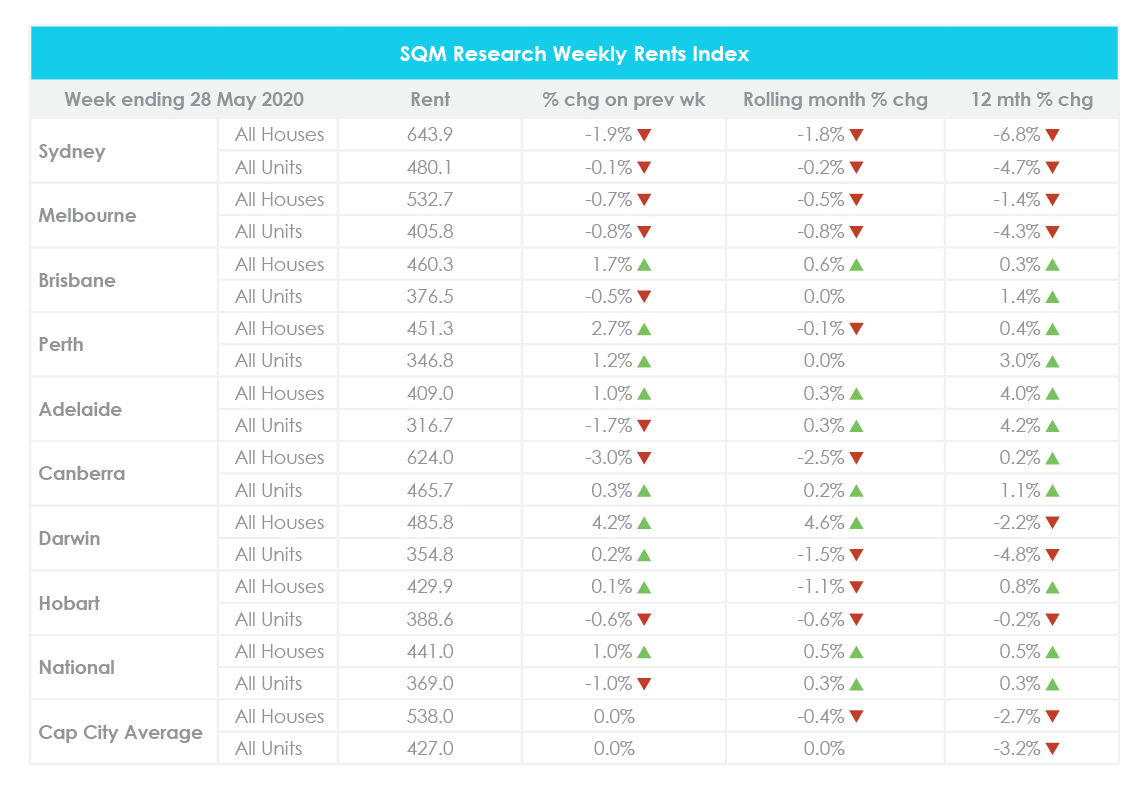
Task: Click the Canberra city label
Action: [x=81, y=473]
